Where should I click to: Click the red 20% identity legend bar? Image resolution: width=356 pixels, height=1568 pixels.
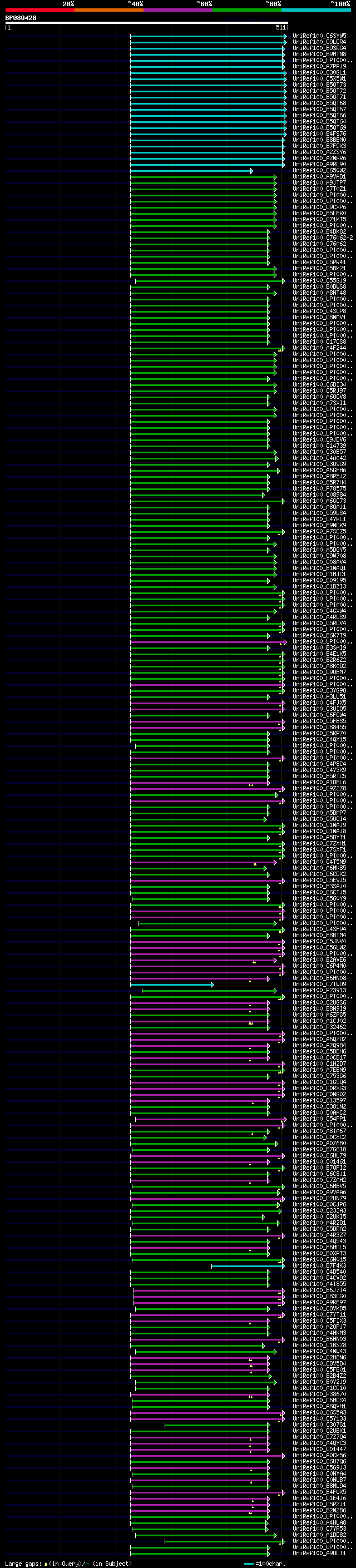(39, 10)
